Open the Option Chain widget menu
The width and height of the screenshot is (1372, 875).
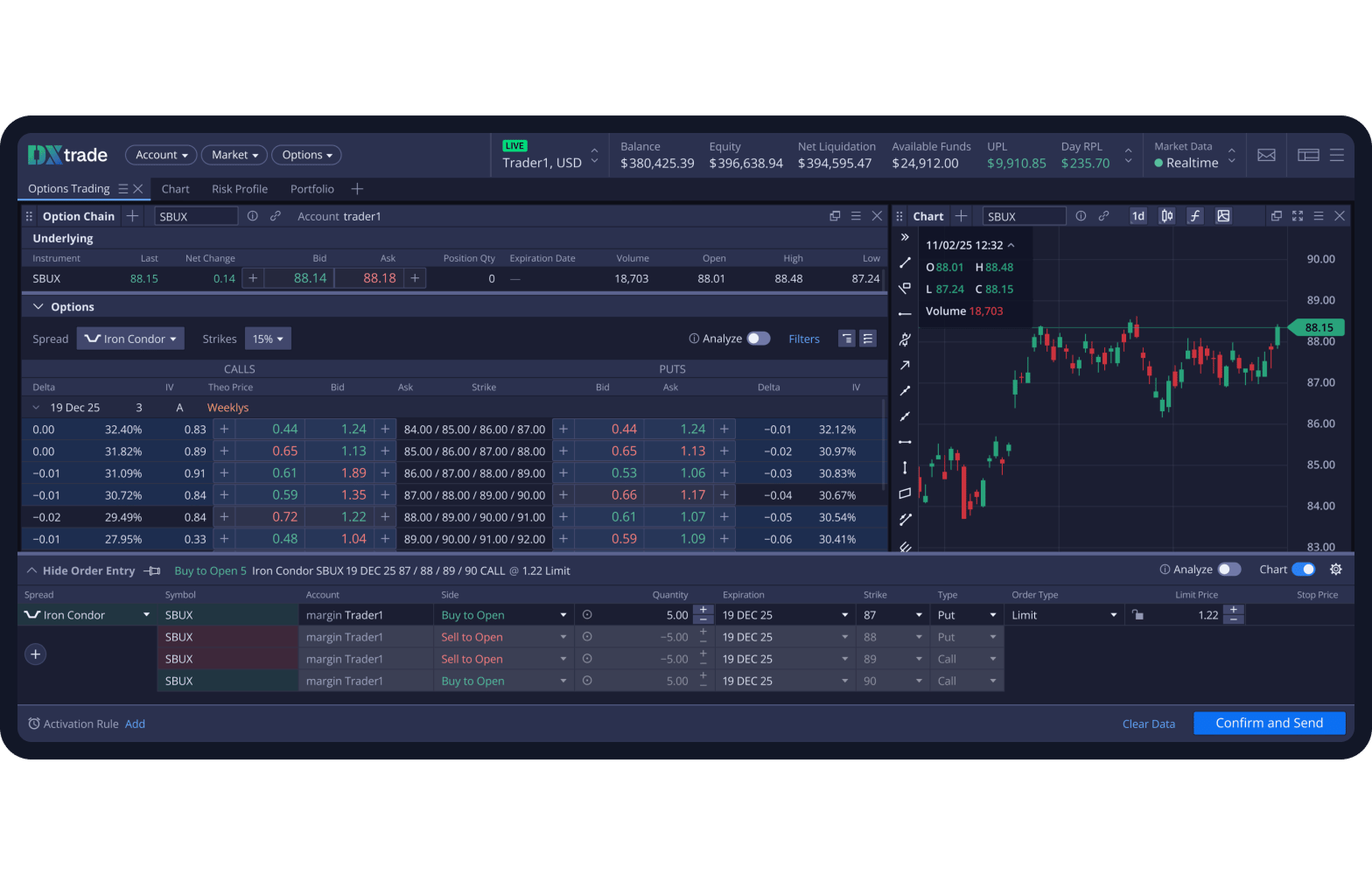(856, 216)
